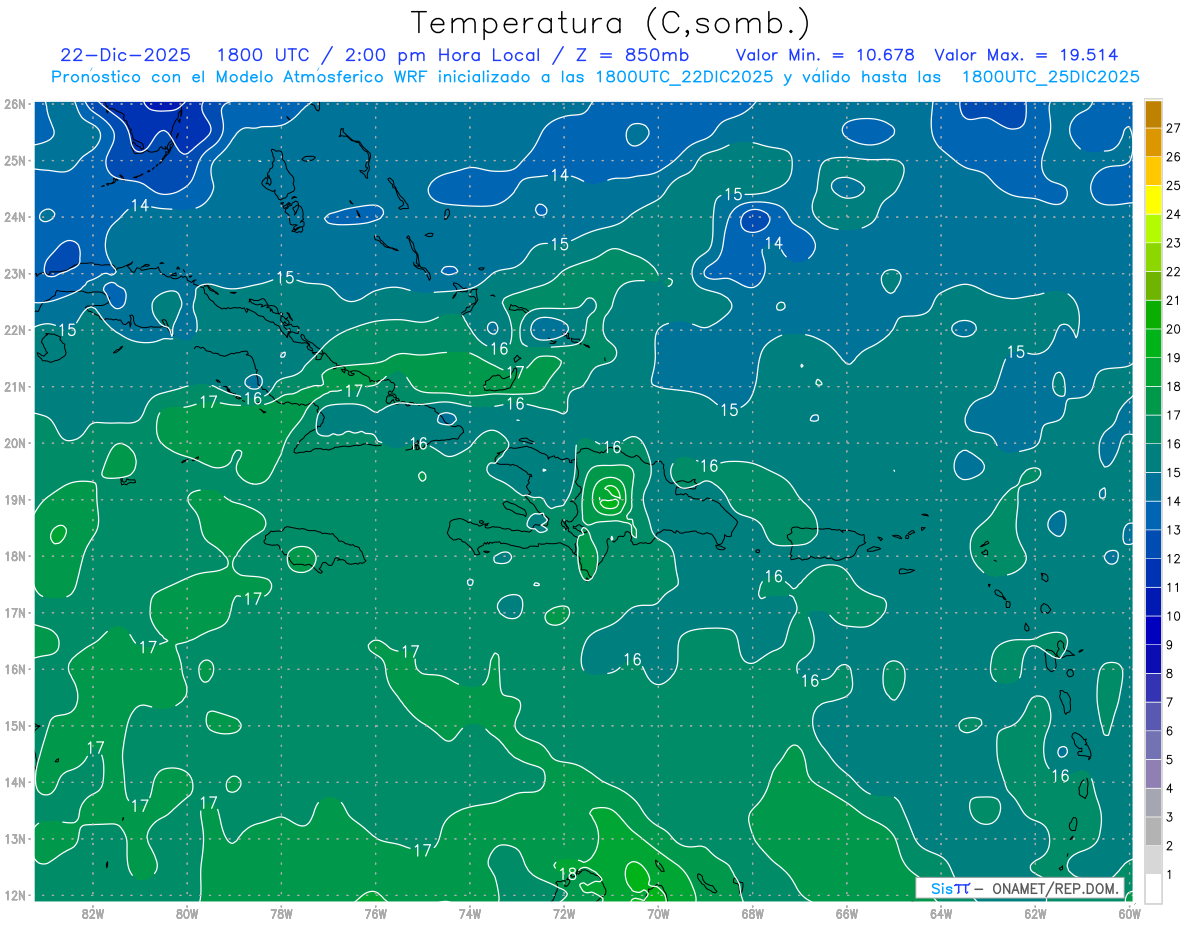
Task: Click latitude axis label "19N"
Action: (x=15, y=500)
